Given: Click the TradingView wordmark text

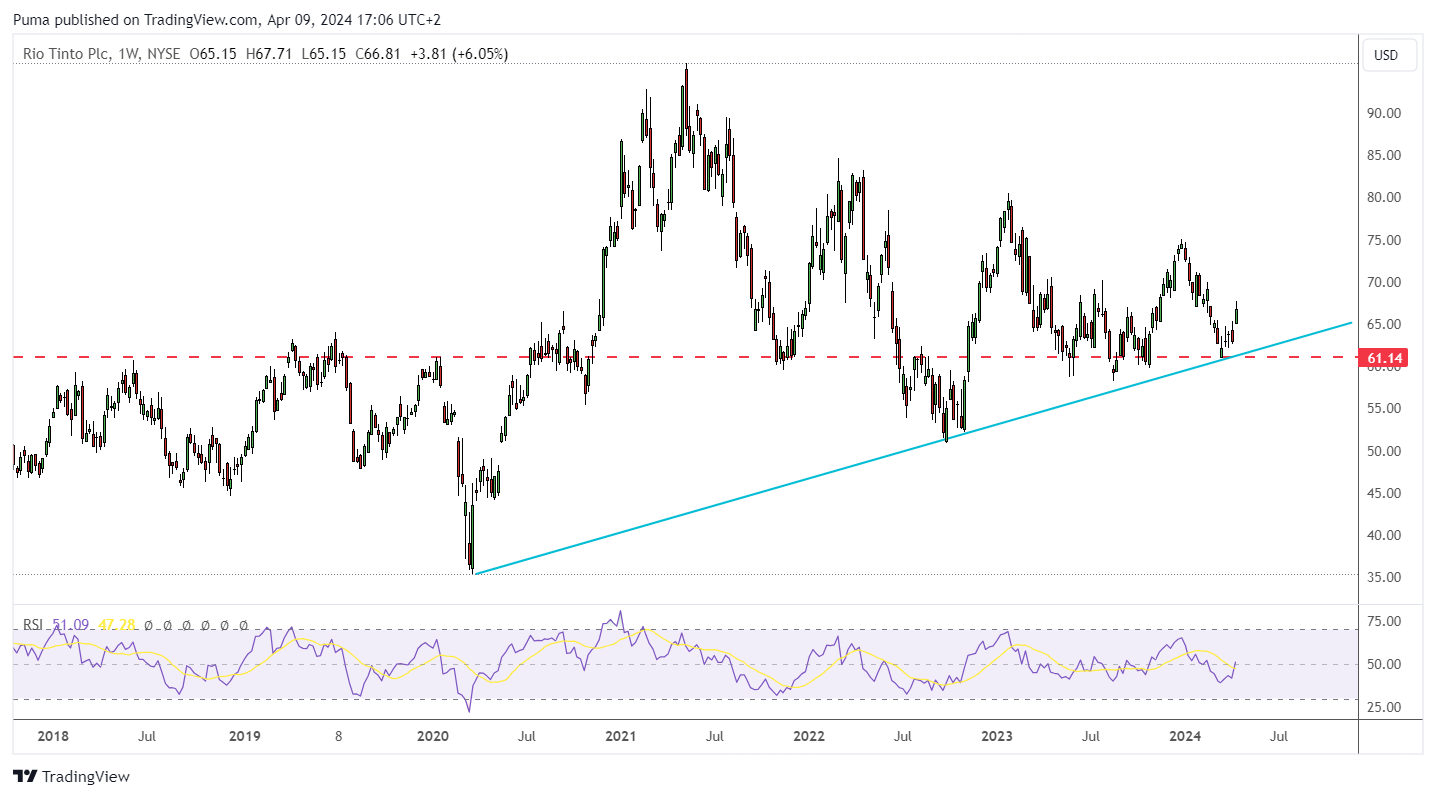Looking at the screenshot, I should point(86,776).
